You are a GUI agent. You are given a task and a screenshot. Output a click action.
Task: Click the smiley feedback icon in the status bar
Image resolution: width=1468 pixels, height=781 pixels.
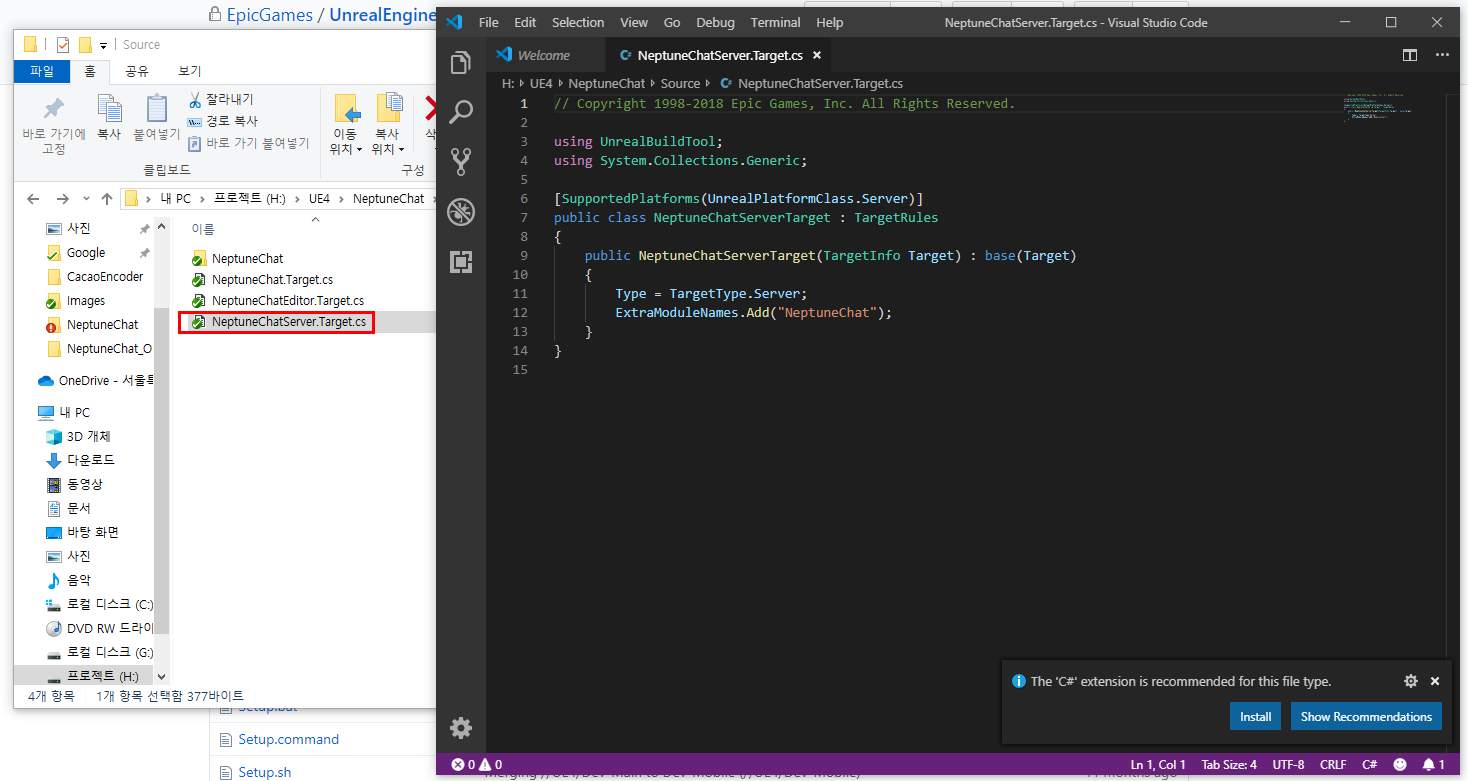click(x=1400, y=764)
